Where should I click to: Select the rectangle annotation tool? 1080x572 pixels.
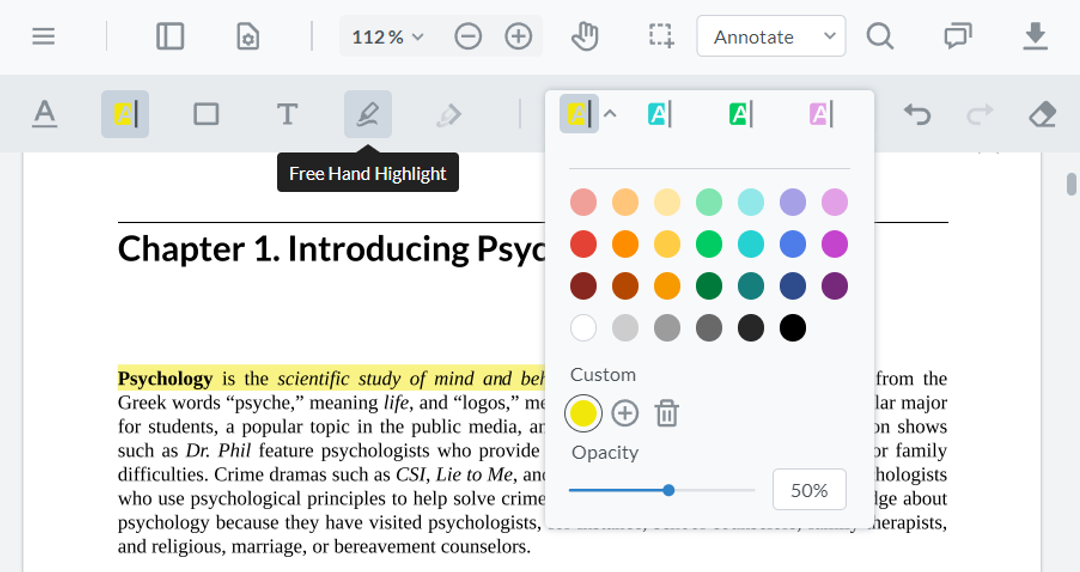206,114
